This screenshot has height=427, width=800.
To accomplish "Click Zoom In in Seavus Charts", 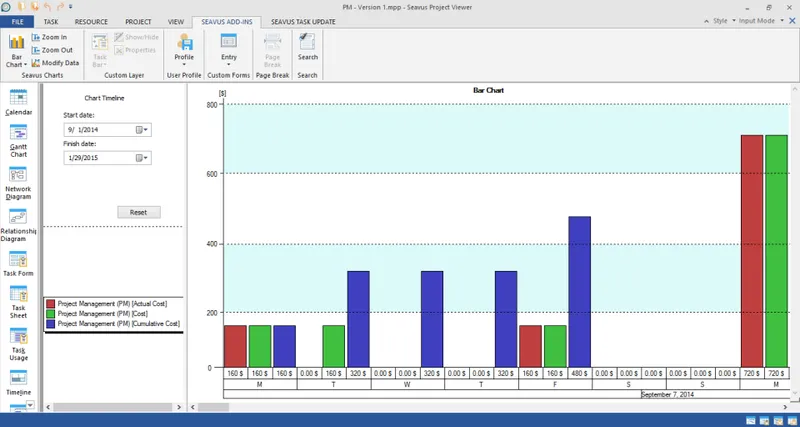I will point(49,37).
